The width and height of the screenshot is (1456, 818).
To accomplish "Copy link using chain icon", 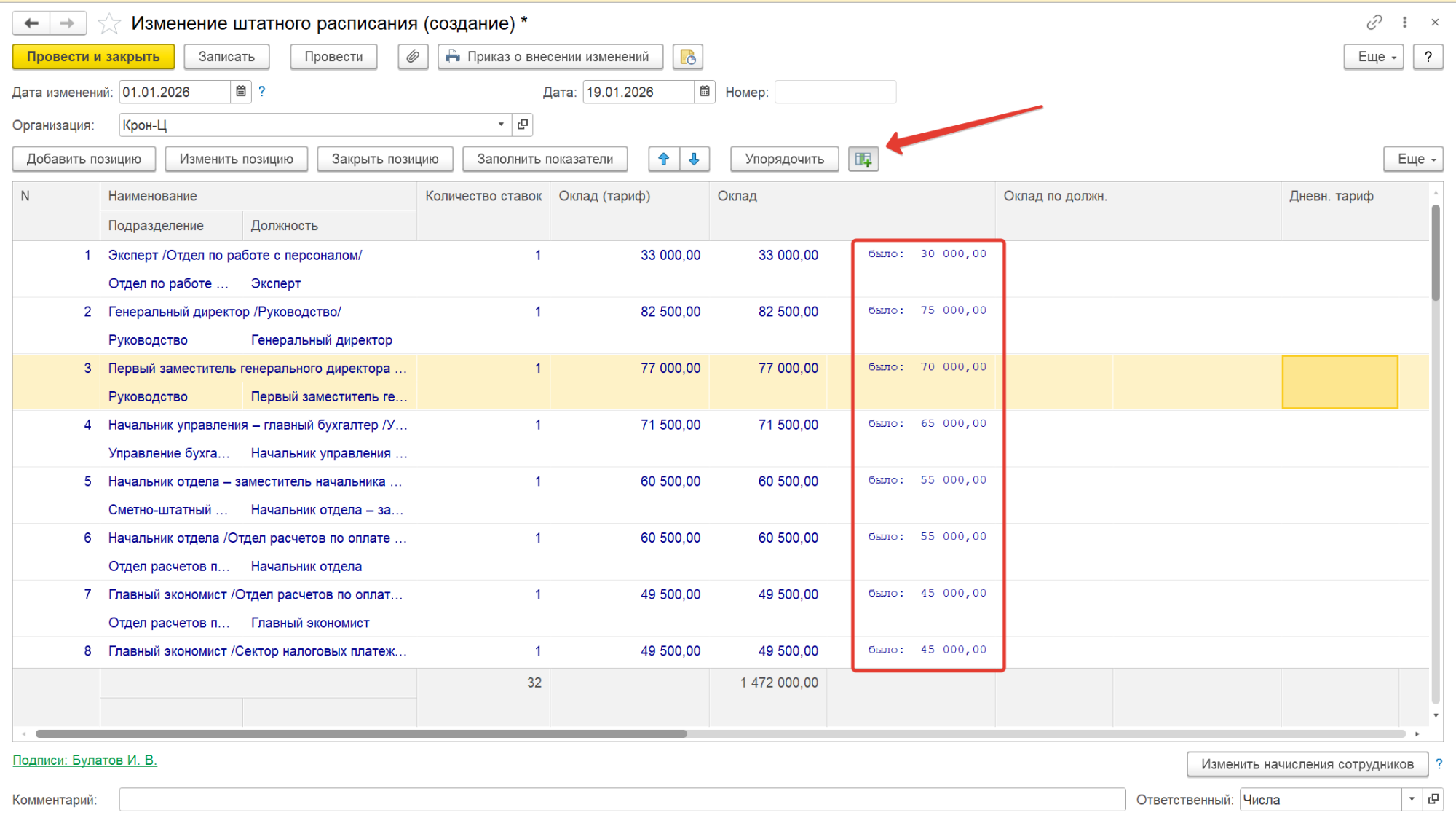I will (x=1374, y=23).
